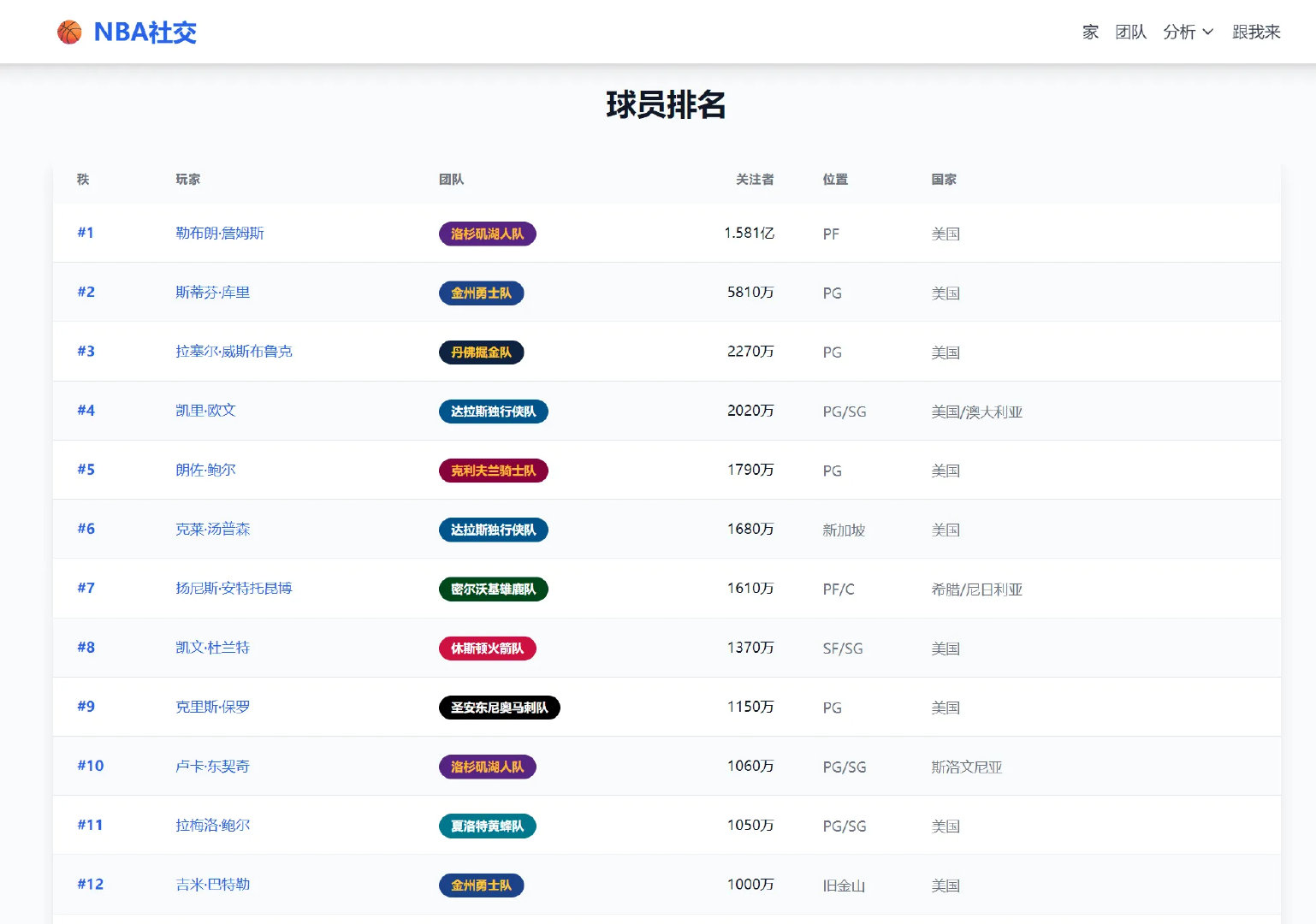Select the 丹佛掘金队 team badge
The height and width of the screenshot is (924, 1316).
click(482, 352)
